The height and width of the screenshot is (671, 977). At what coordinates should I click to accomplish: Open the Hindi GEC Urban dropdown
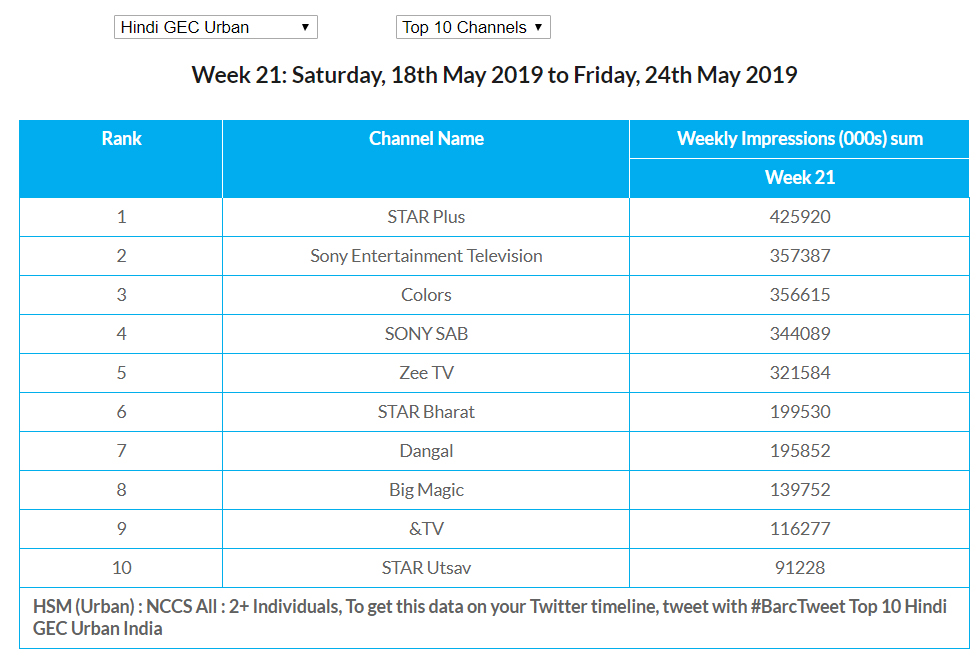215,27
